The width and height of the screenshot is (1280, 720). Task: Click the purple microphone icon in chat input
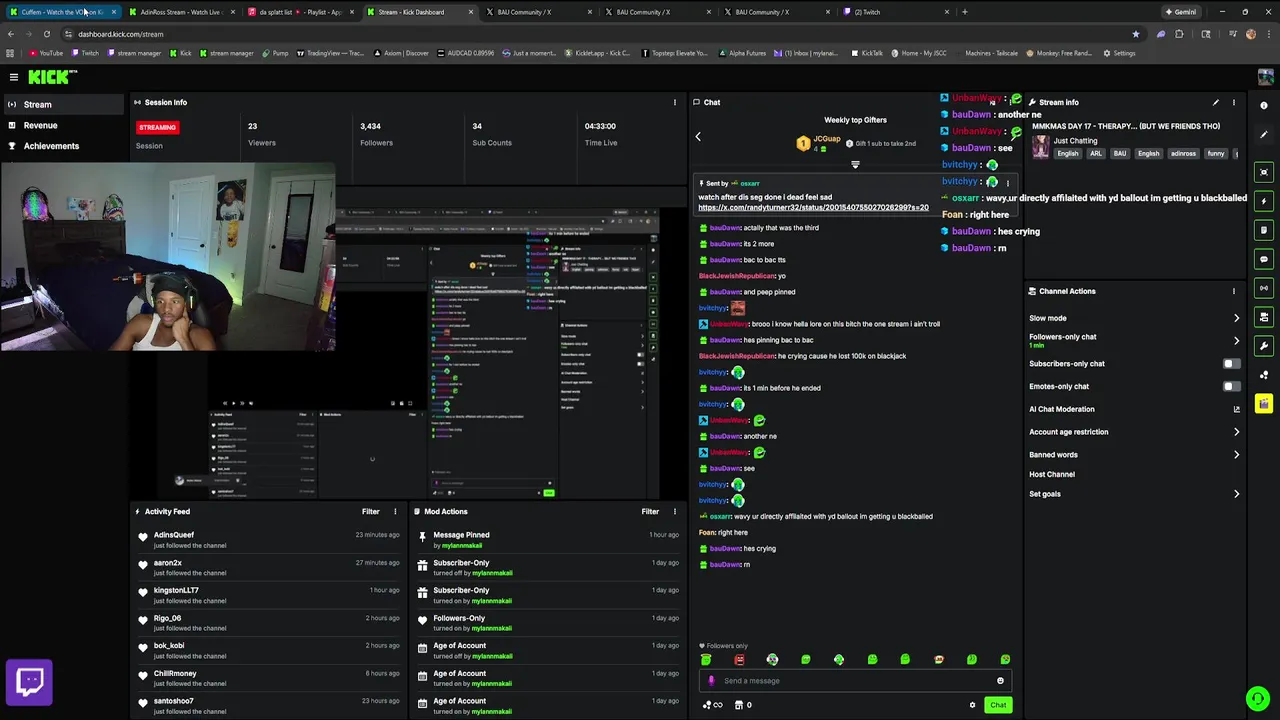(711, 681)
